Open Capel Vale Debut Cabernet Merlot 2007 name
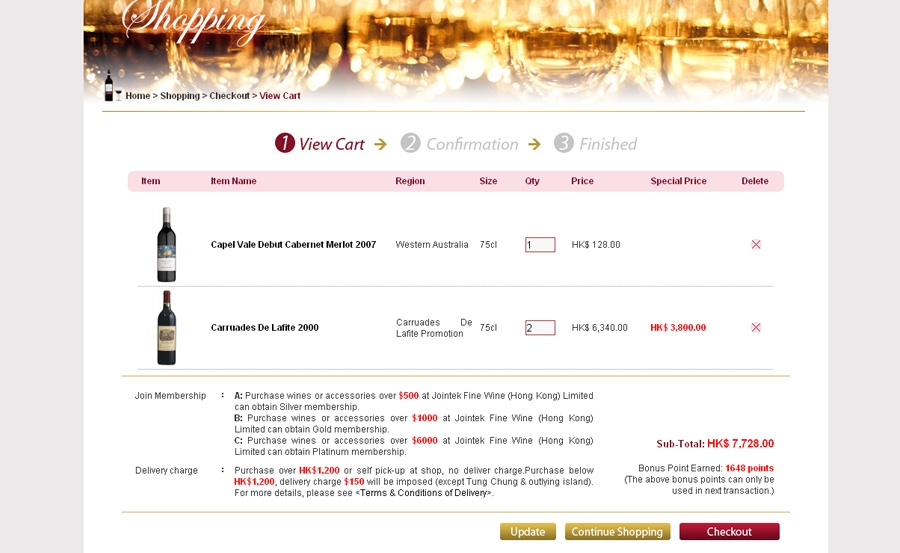The image size is (900, 553). point(293,245)
